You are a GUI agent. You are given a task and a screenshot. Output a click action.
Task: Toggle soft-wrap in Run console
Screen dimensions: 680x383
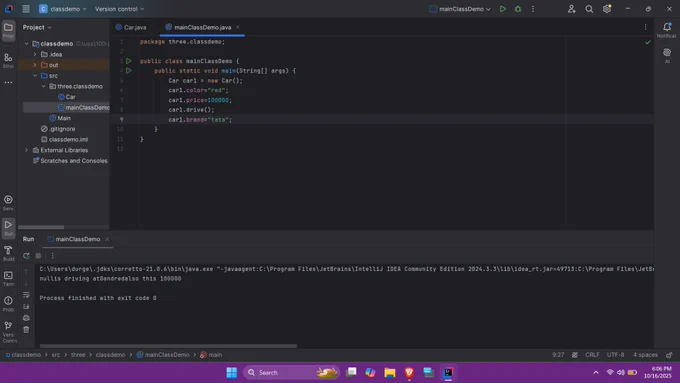pyautogui.click(x=26, y=295)
